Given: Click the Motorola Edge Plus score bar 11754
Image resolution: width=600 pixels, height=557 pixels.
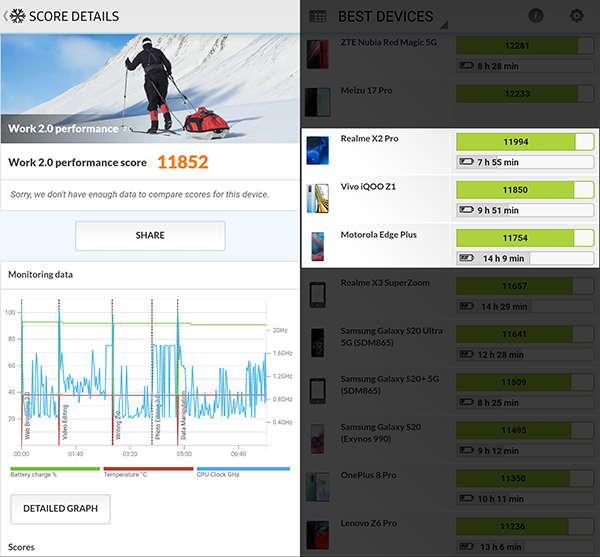Looking at the screenshot, I should tap(525, 238).
